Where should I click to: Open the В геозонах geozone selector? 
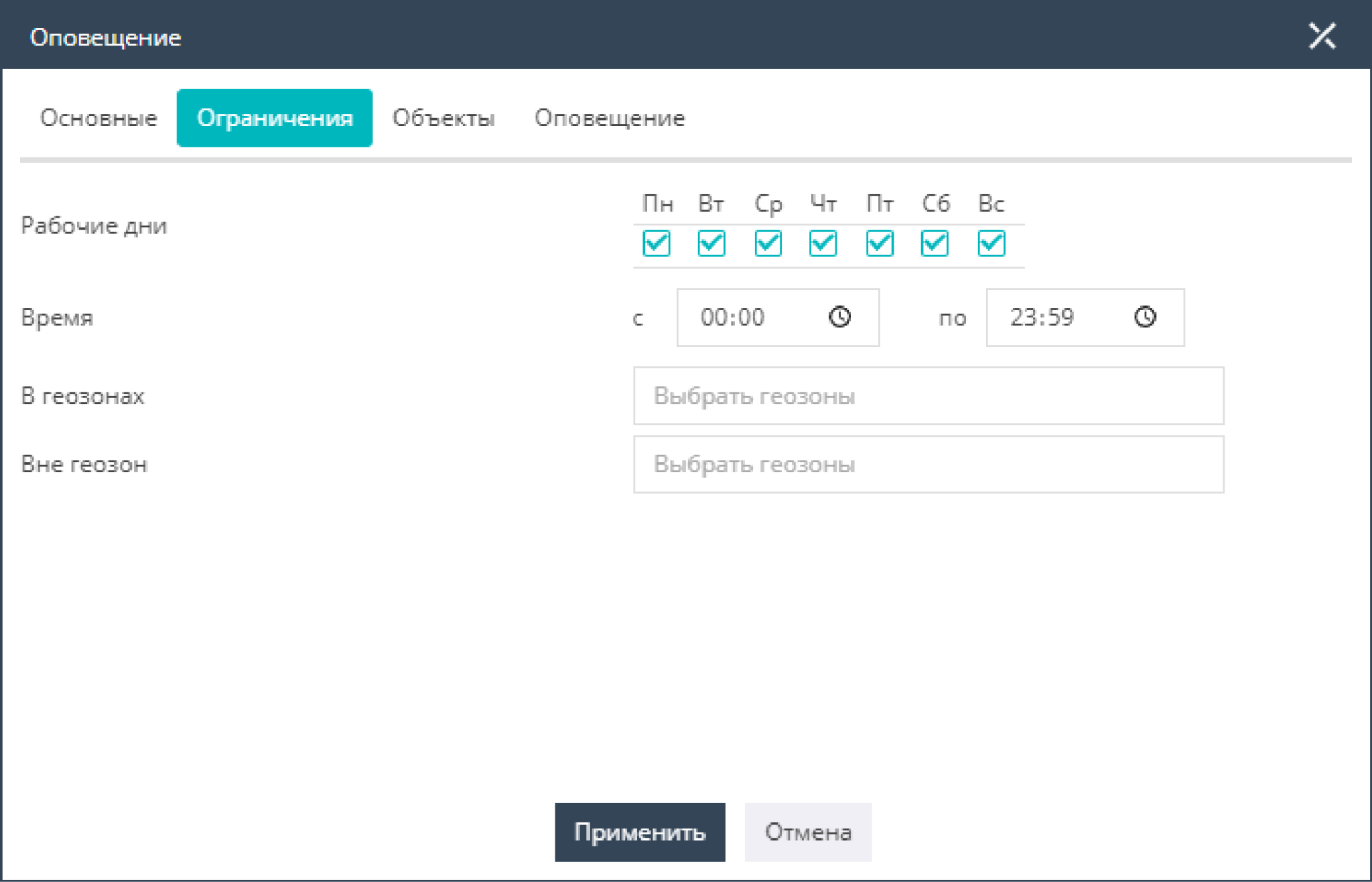[x=929, y=396]
